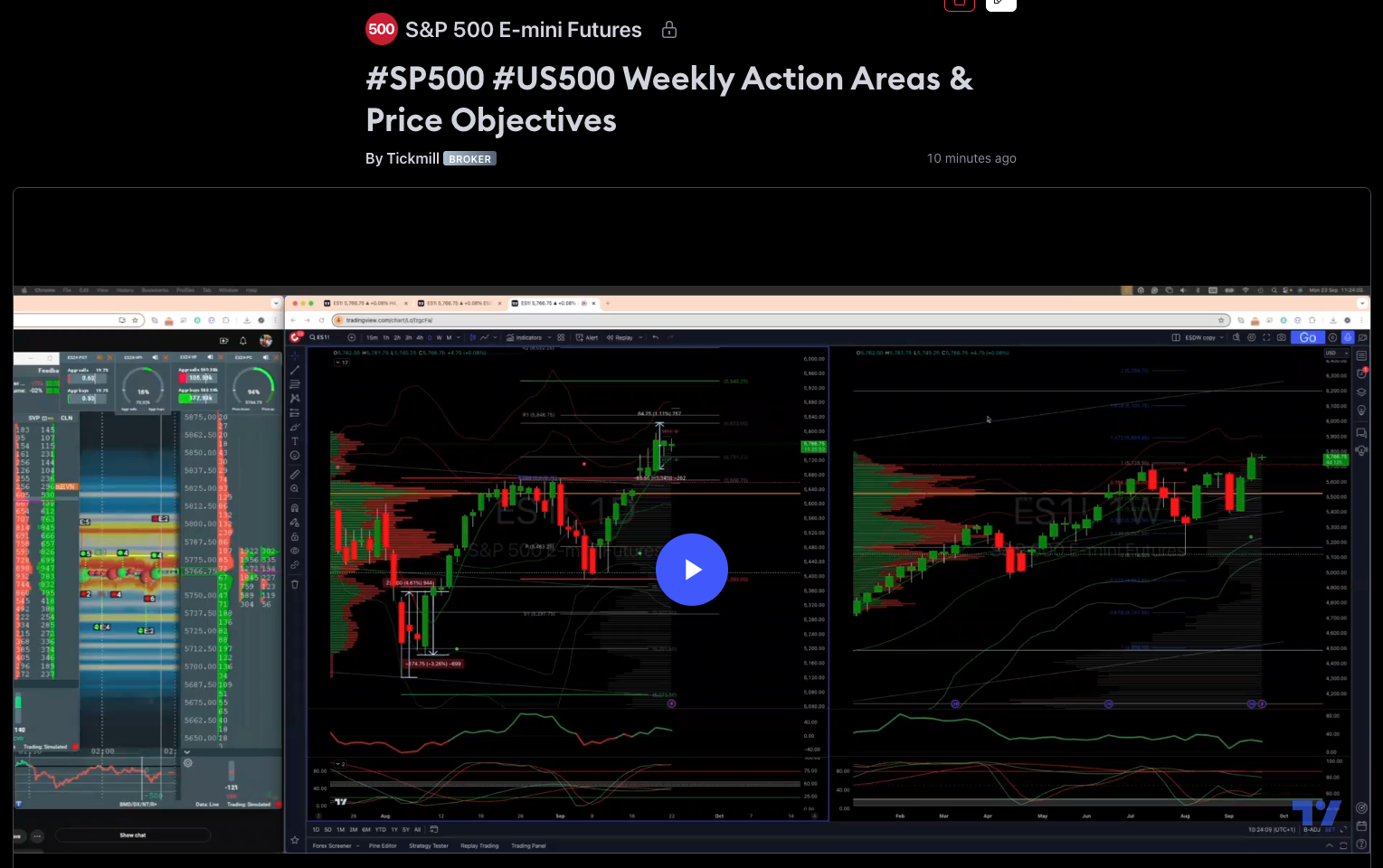Click the Trading Panel tab in the video frame
The image size is (1383, 868).
pos(528,846)
